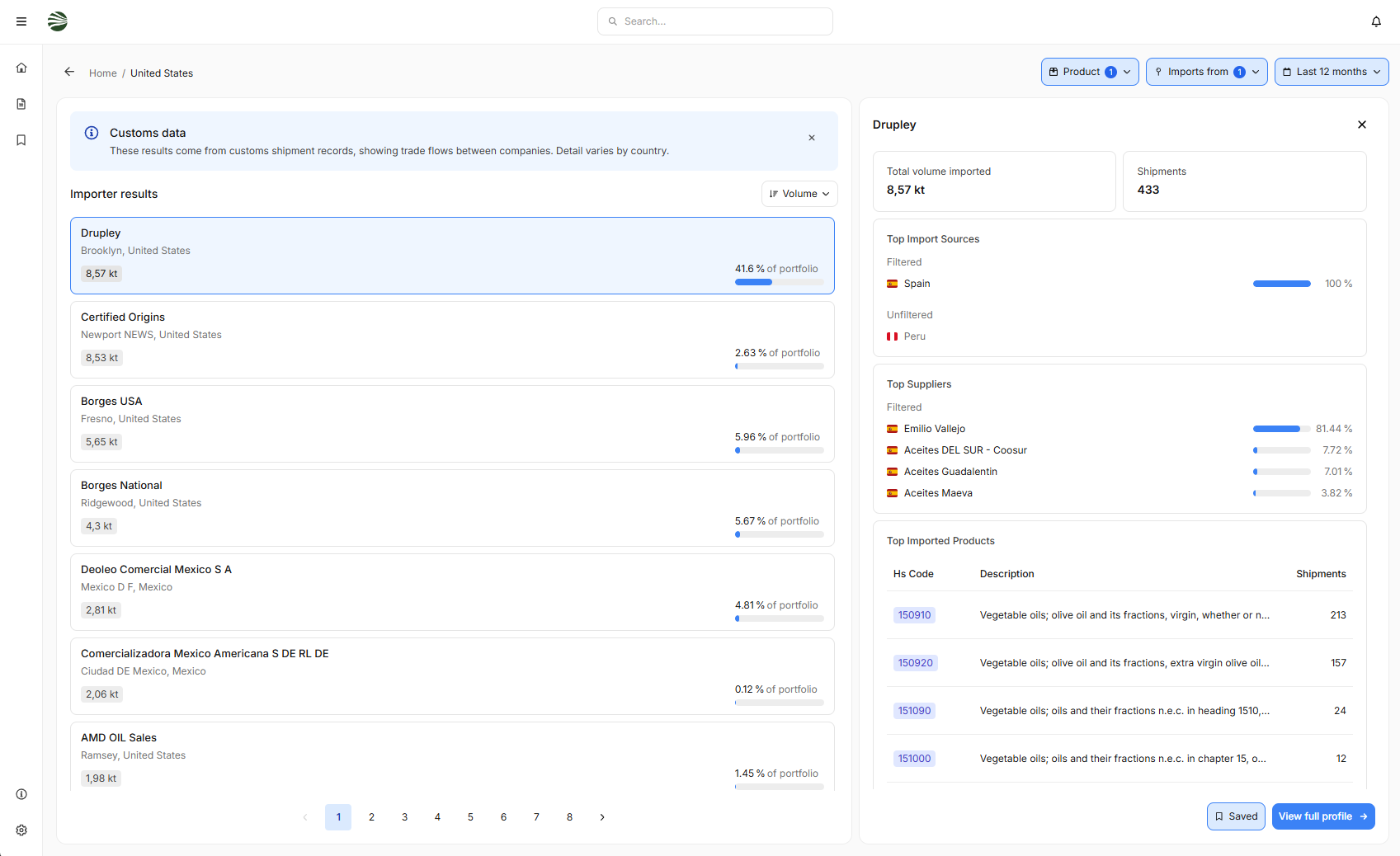
Task: Select the Borges USA importer
Action: [x=452, y=424]
